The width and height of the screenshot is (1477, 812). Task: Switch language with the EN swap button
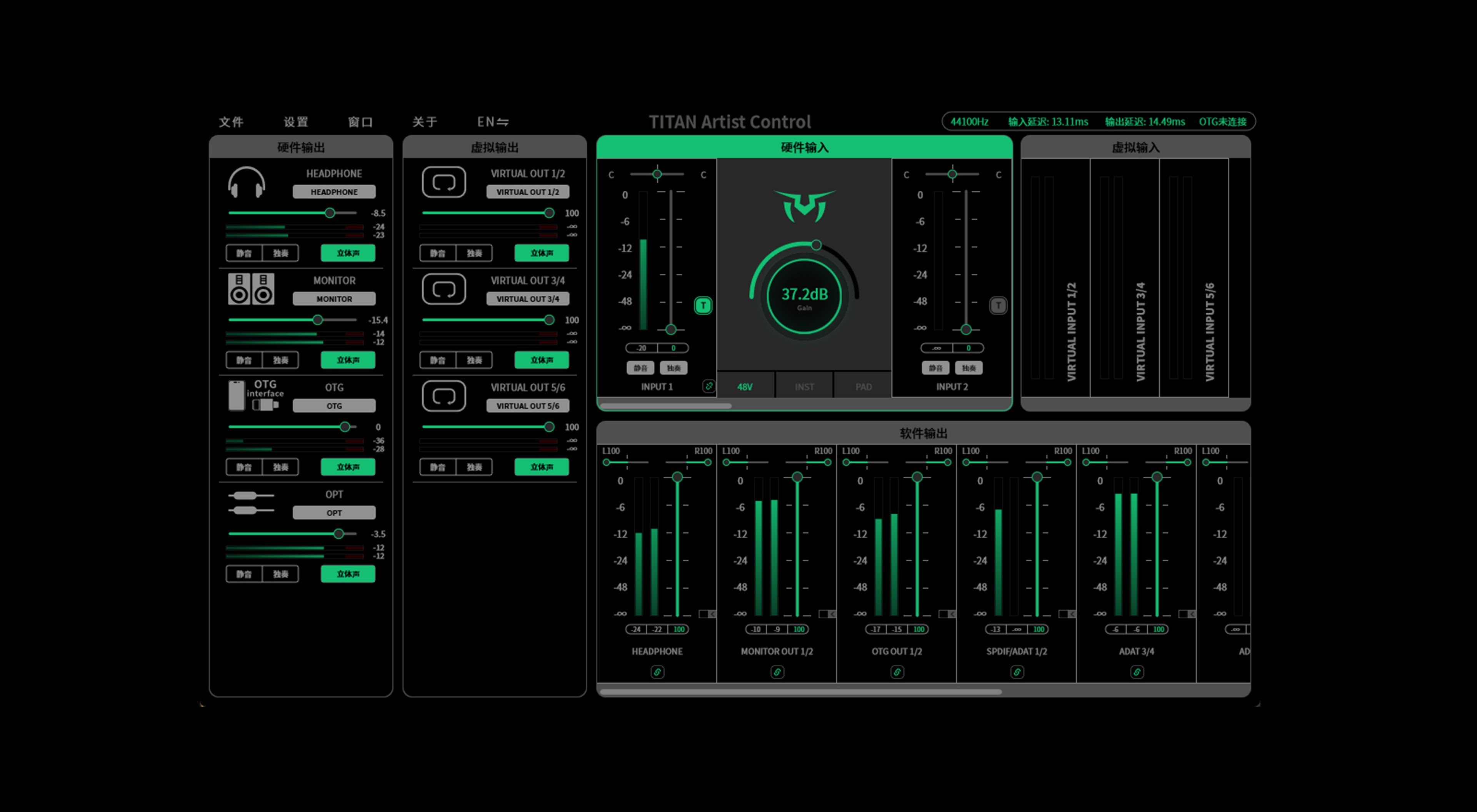pos(492,121)
